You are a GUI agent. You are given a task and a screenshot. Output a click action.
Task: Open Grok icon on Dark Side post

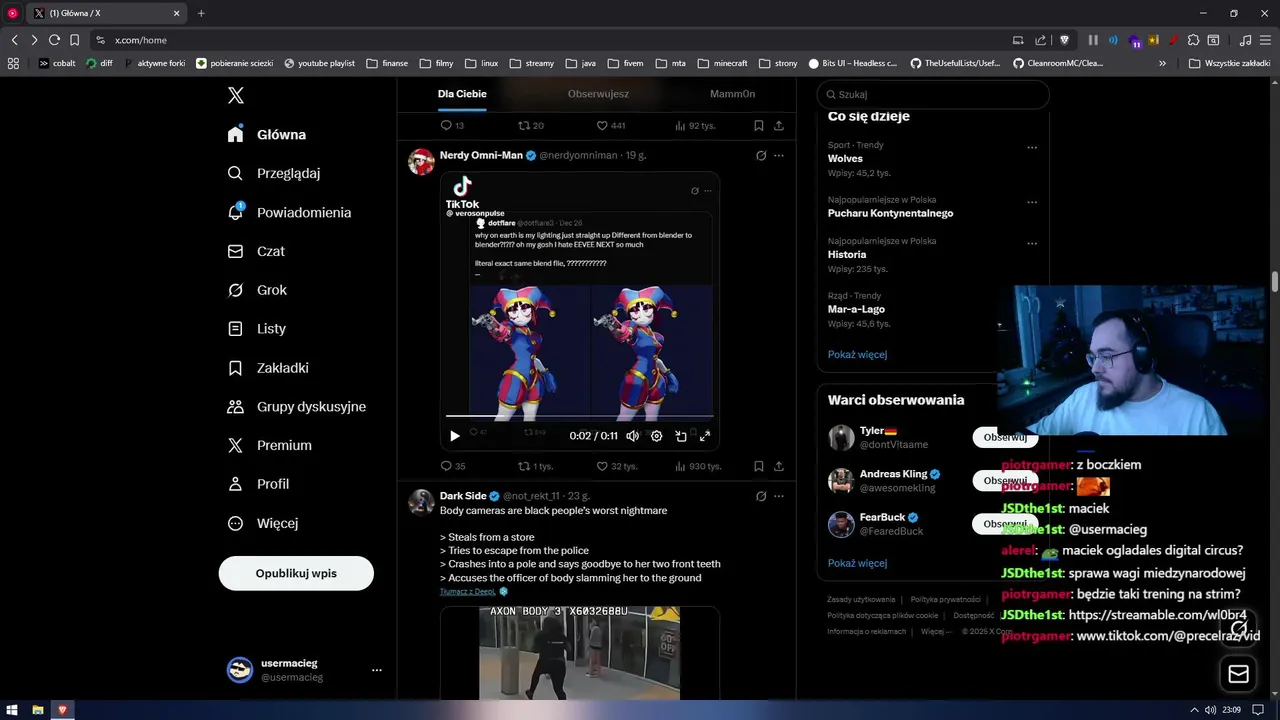point(761,496)
